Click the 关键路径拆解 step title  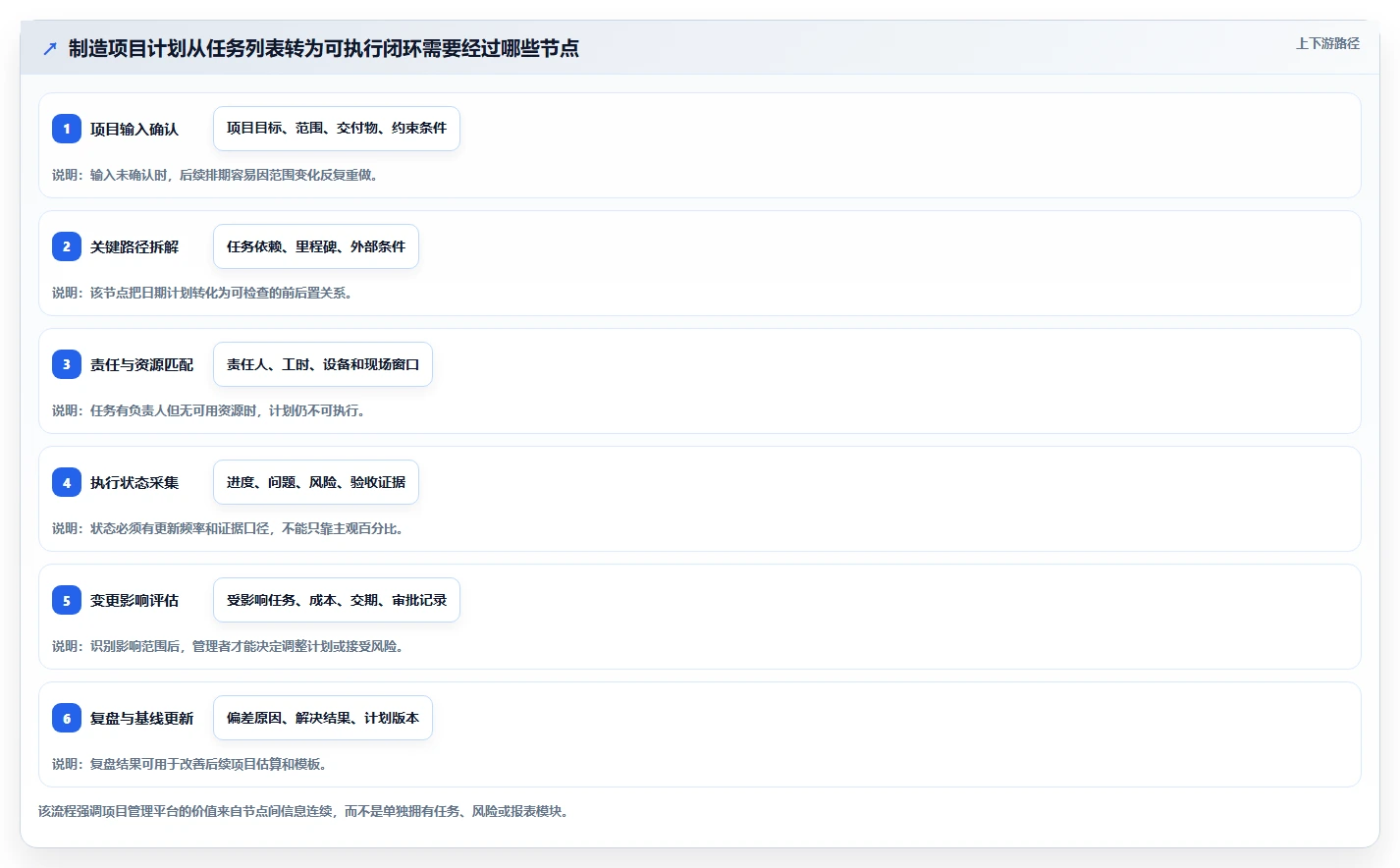coord(135,246)
